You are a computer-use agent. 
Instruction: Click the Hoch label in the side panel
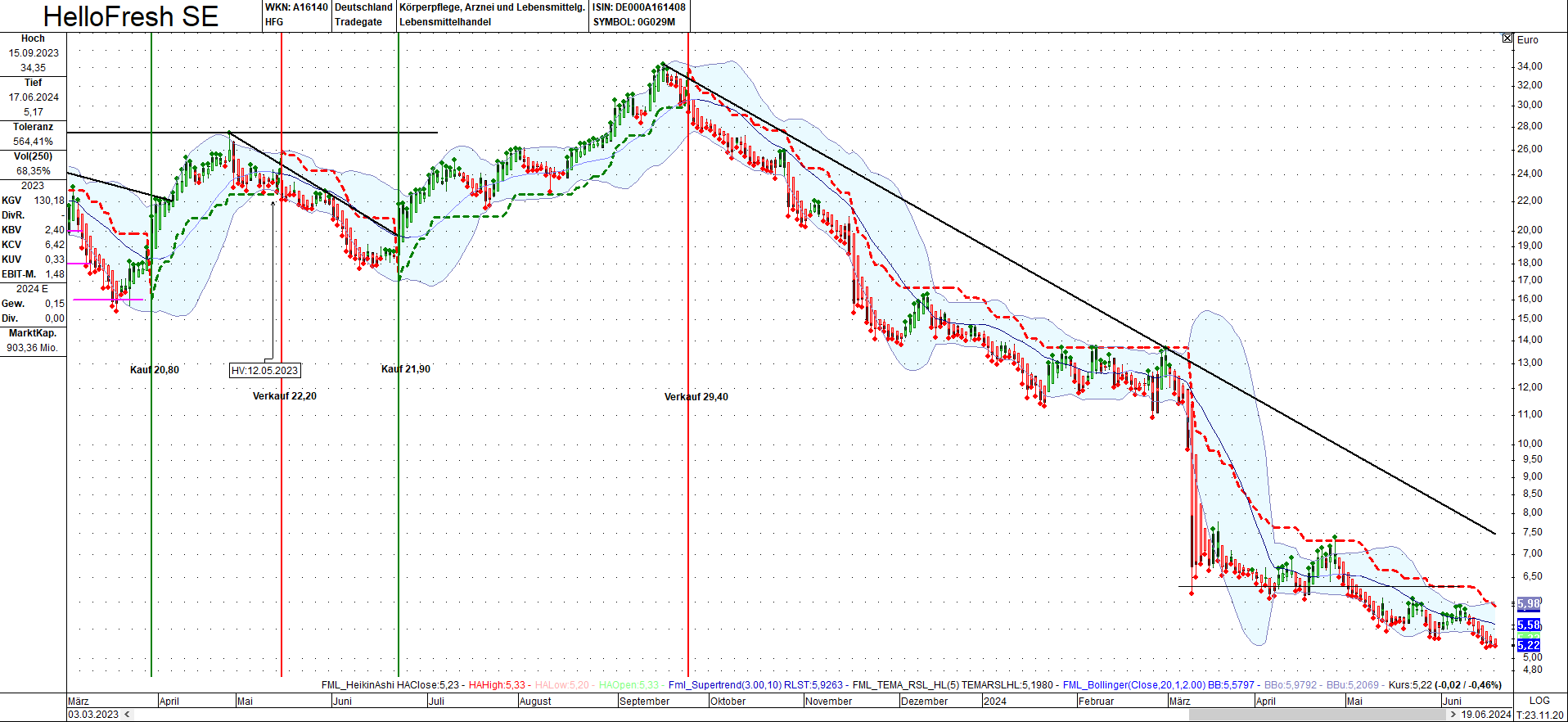[x=33, y=38]
